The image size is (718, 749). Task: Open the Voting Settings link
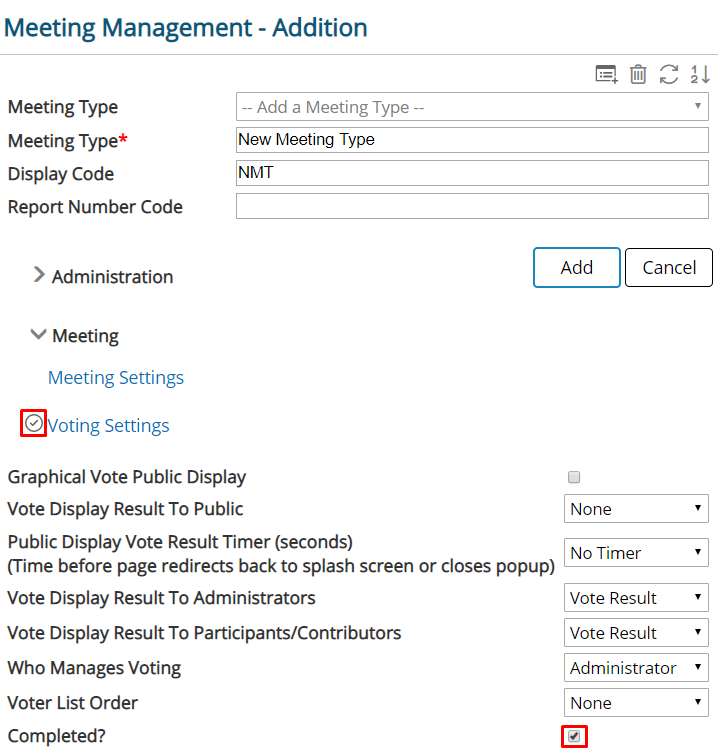click(108, 425)
